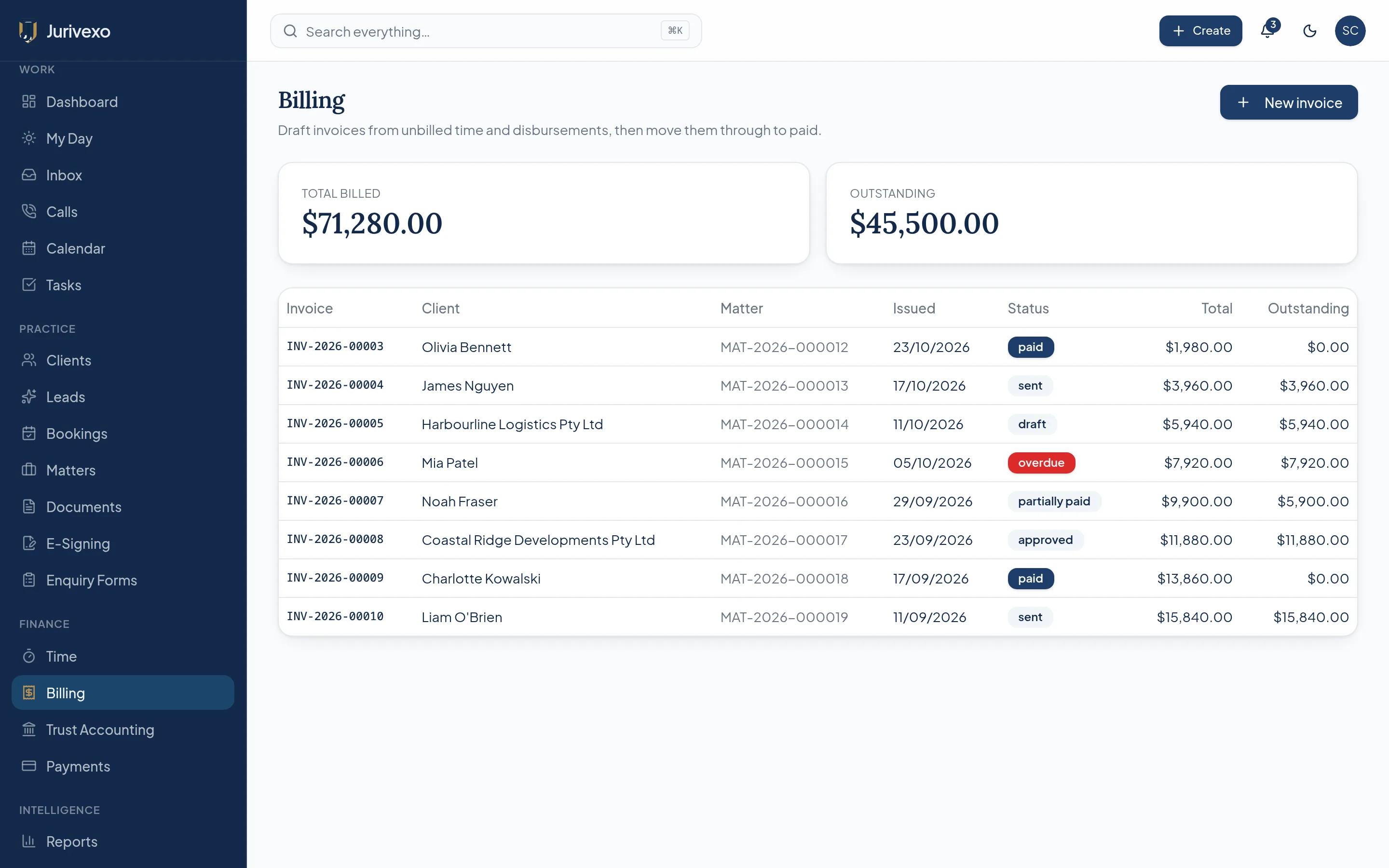
Task: Click matter MAT-2026-000017
Action: [784, 540]
